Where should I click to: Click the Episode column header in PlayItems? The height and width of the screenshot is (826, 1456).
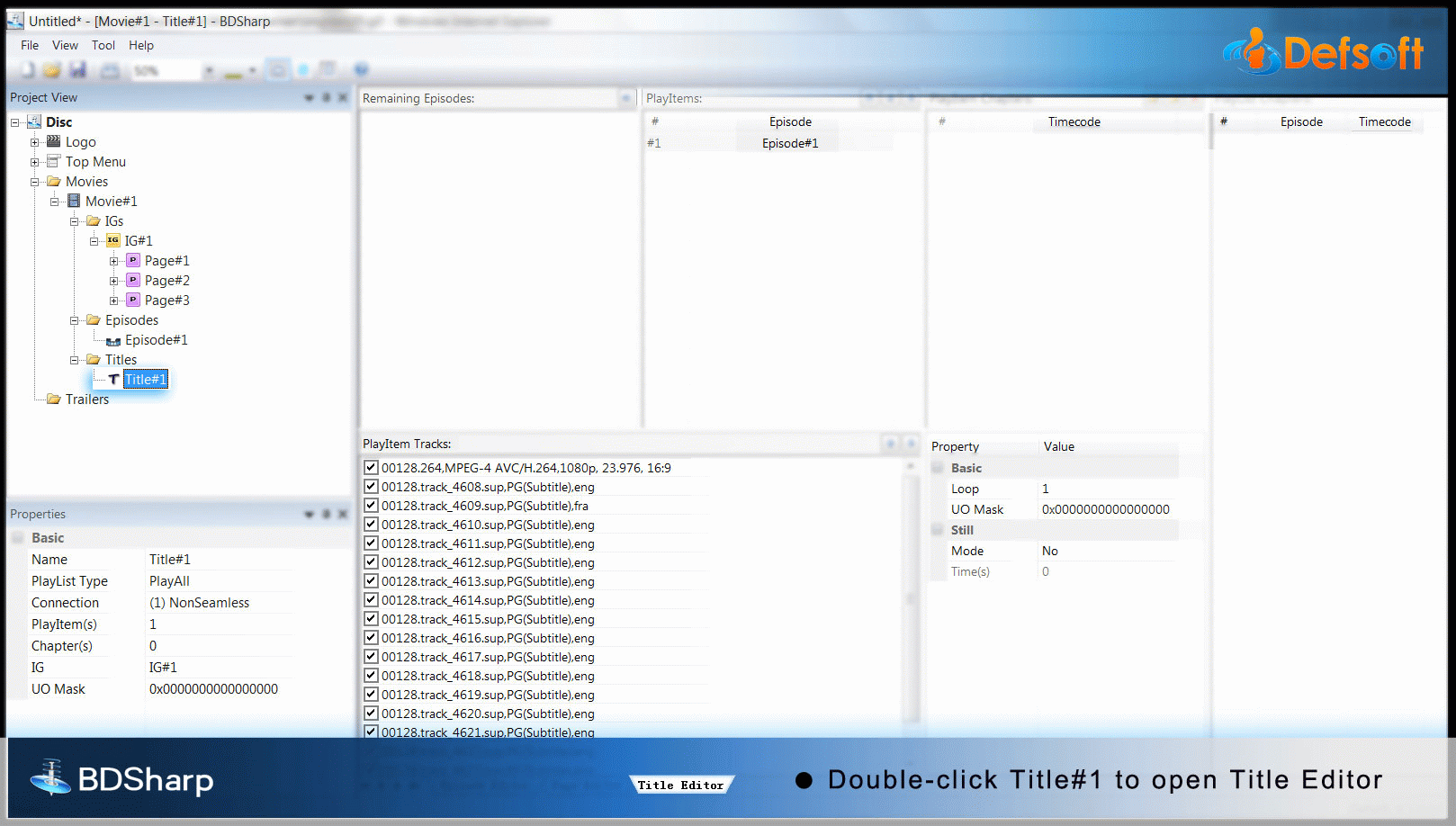[790, 121]
